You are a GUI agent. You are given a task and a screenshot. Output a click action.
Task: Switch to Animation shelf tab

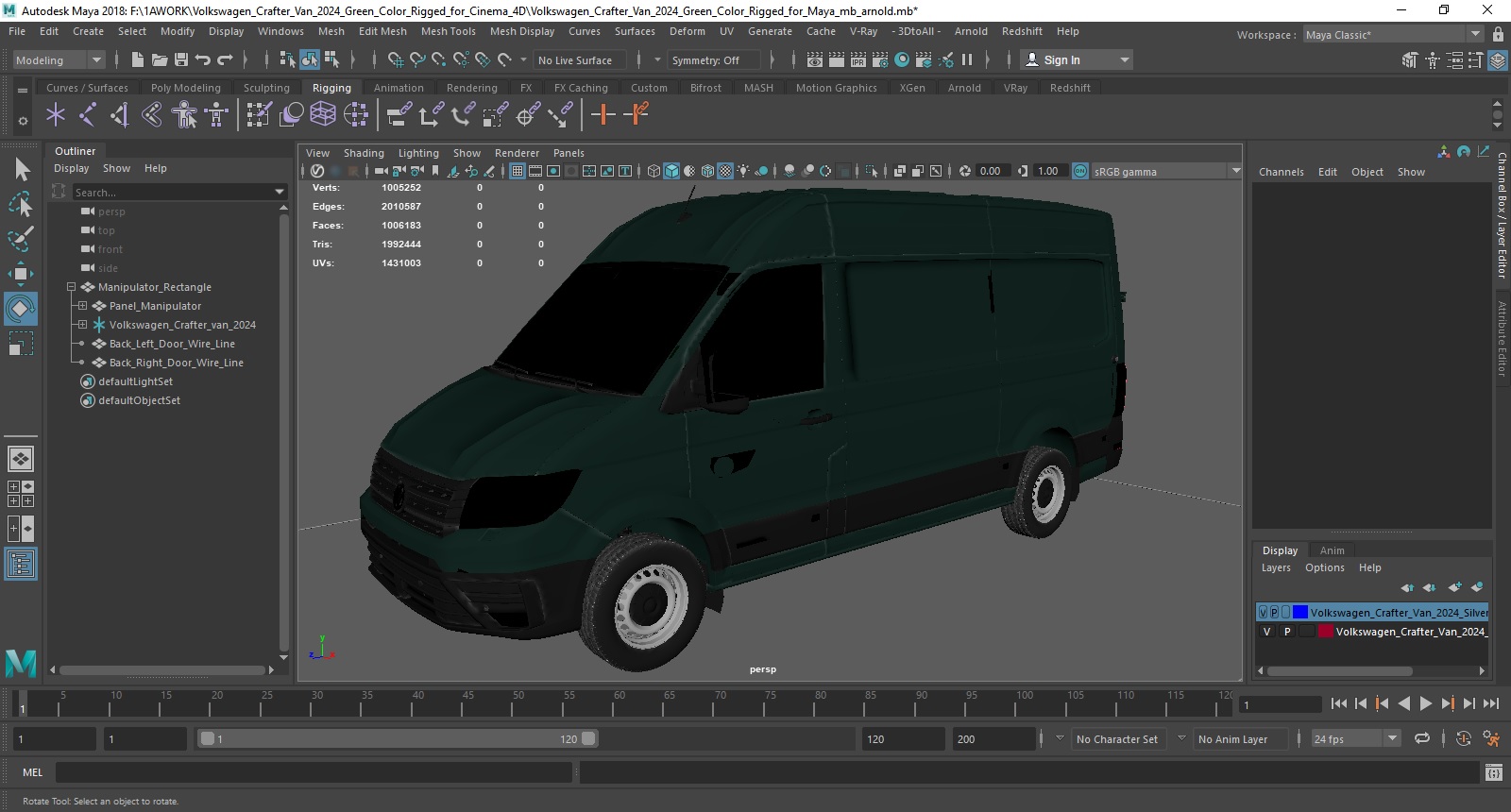point(399,88)
